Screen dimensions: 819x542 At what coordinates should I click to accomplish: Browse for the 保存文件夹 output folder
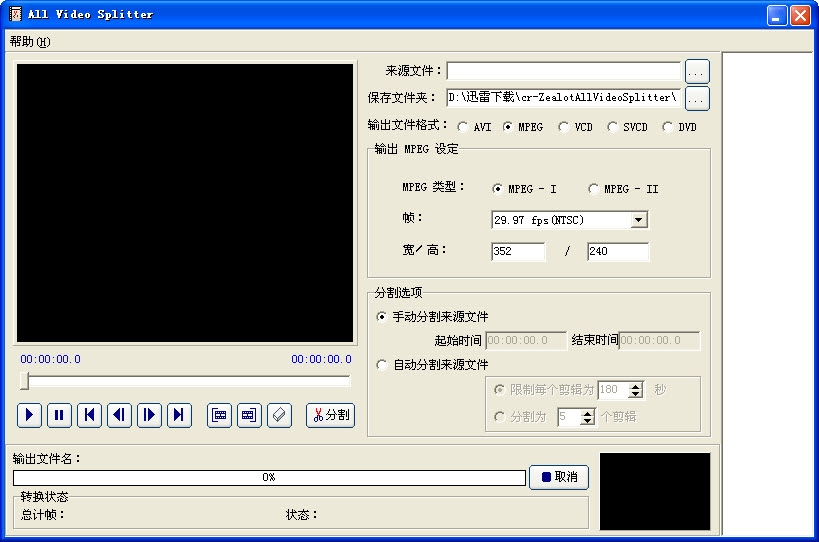[x=697, y=98]
